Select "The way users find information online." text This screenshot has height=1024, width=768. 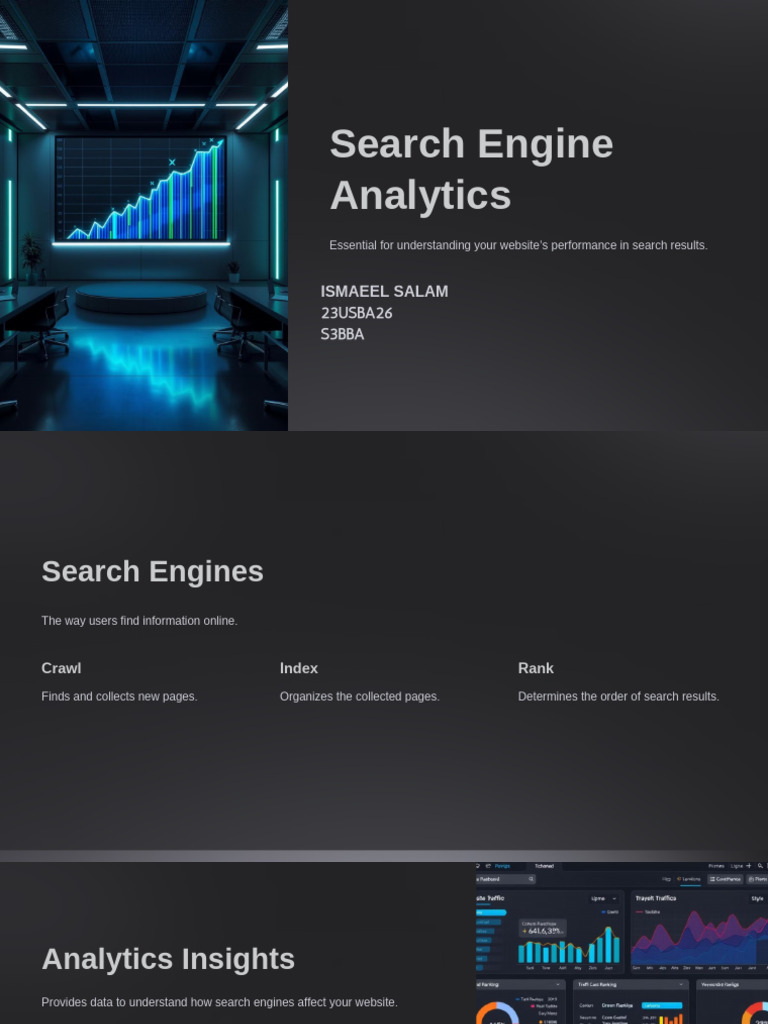coord(140,621)
